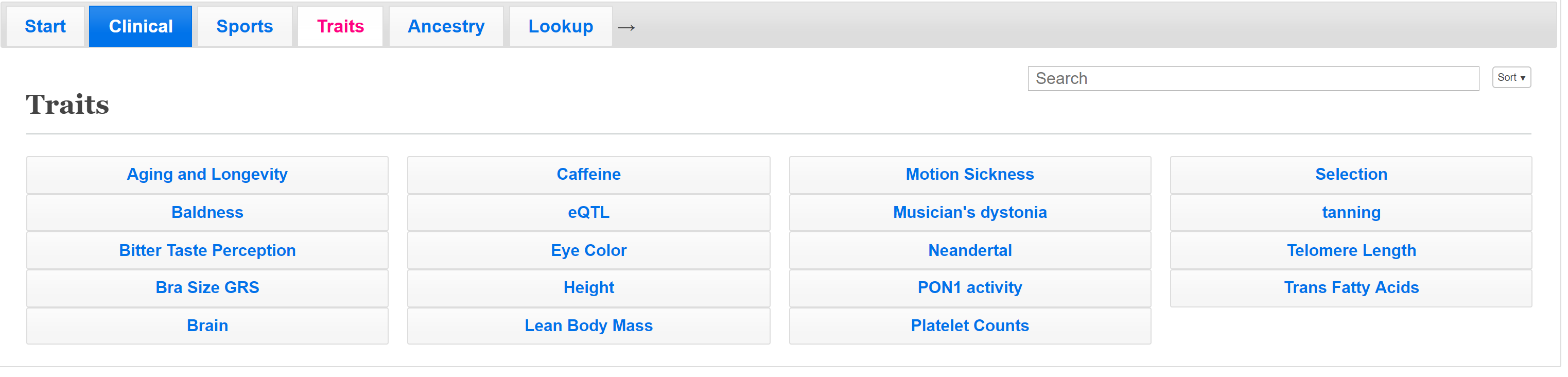The image size is (1568, 377).
Task: Open the Platelet Counts trait
Action: pyautogui.click(x=970, y=326)
